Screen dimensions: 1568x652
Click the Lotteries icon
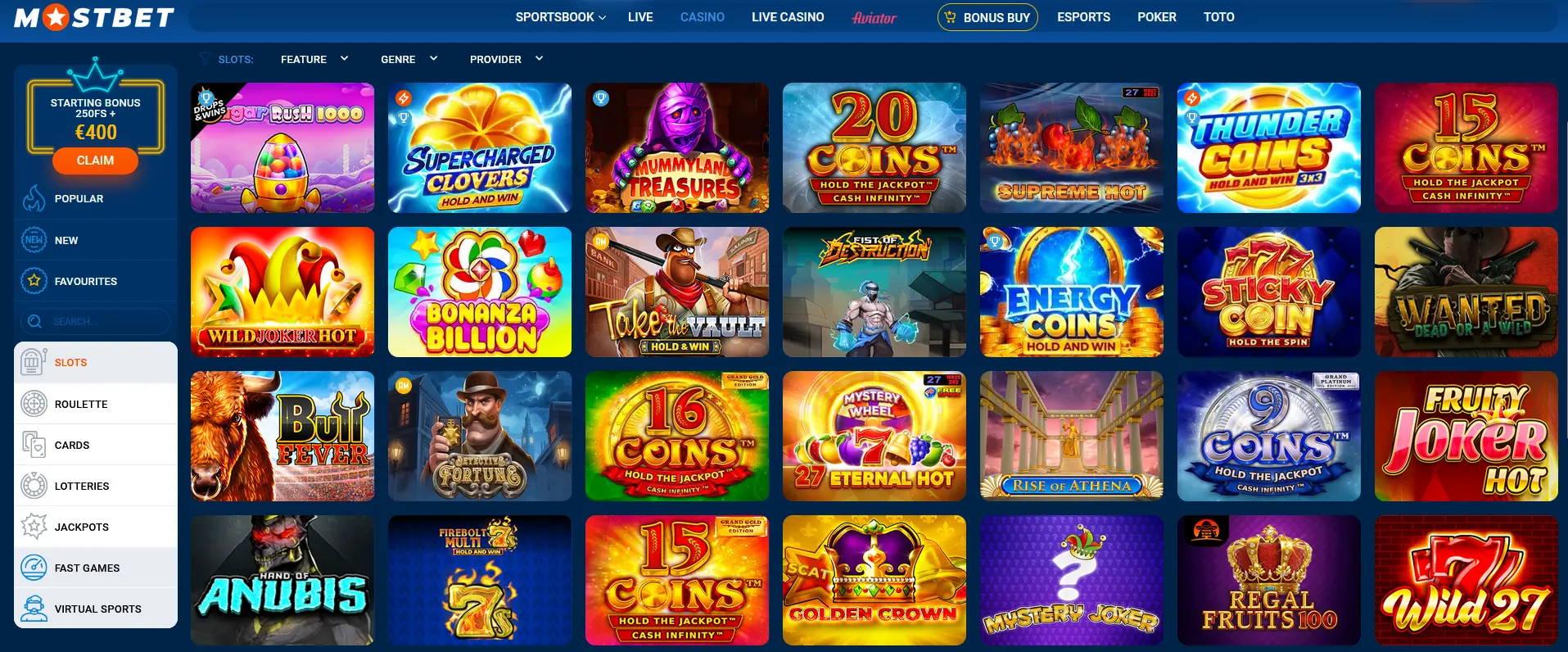[x=34, y=486]
